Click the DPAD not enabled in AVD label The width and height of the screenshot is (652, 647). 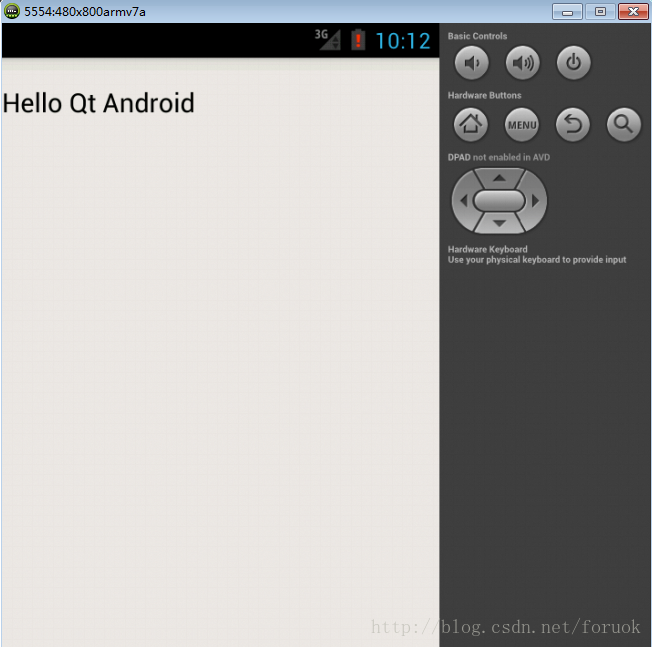(499, 157)
